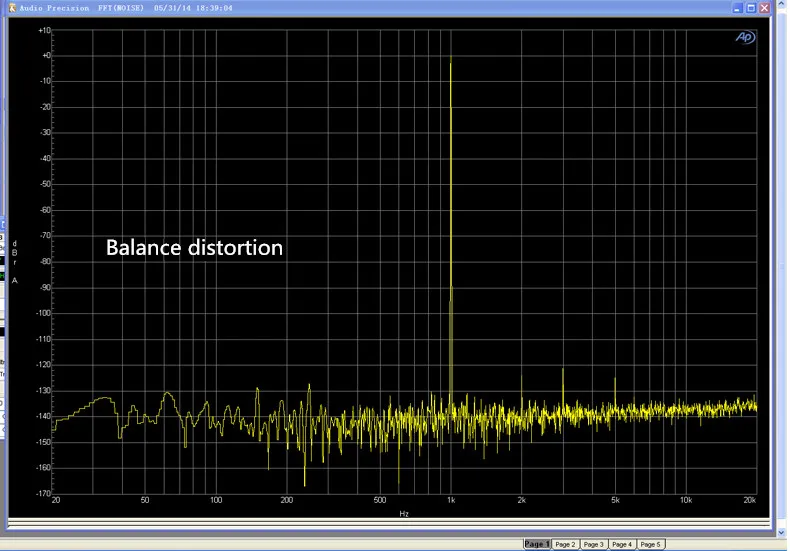
Task: Minimize the FFT(NOISE) graph window
Action: pos(738,8)
